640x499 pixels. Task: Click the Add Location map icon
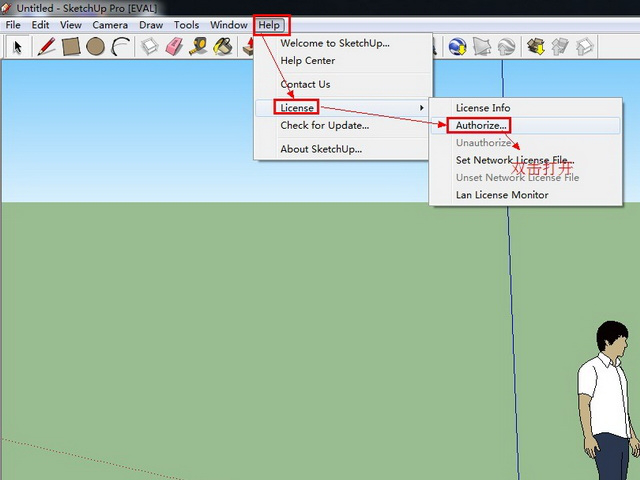click(x=482, y=47)
